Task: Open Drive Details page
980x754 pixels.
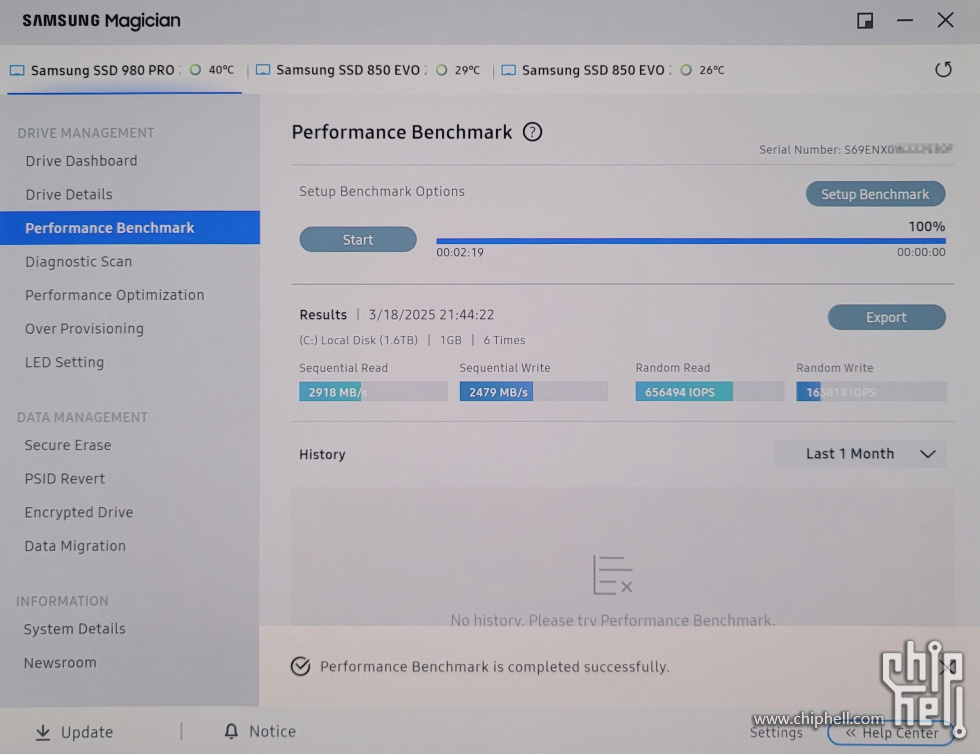Action: coord(69,194)
